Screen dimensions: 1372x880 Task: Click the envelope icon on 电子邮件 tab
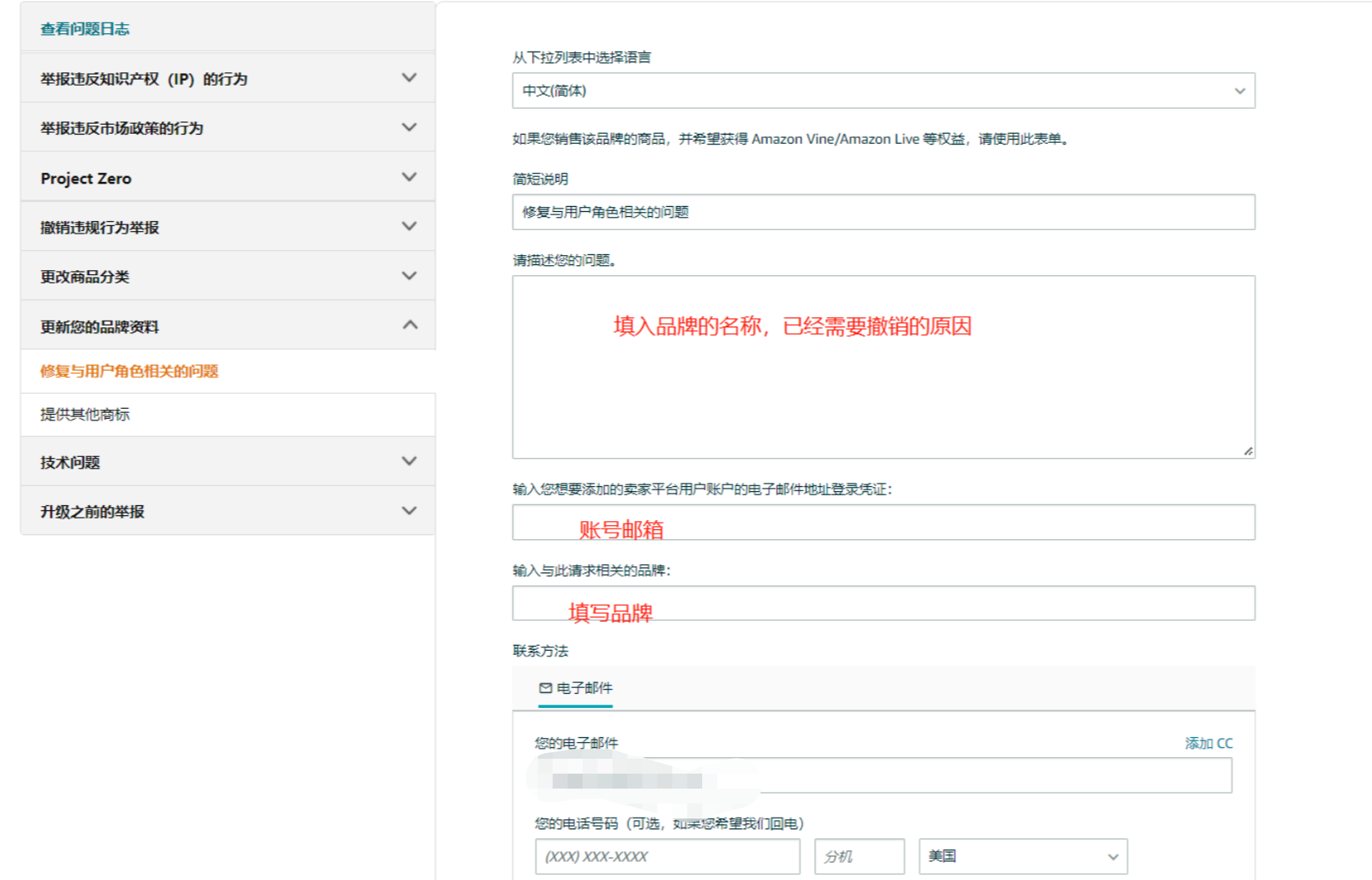click(x=545, y=688)
